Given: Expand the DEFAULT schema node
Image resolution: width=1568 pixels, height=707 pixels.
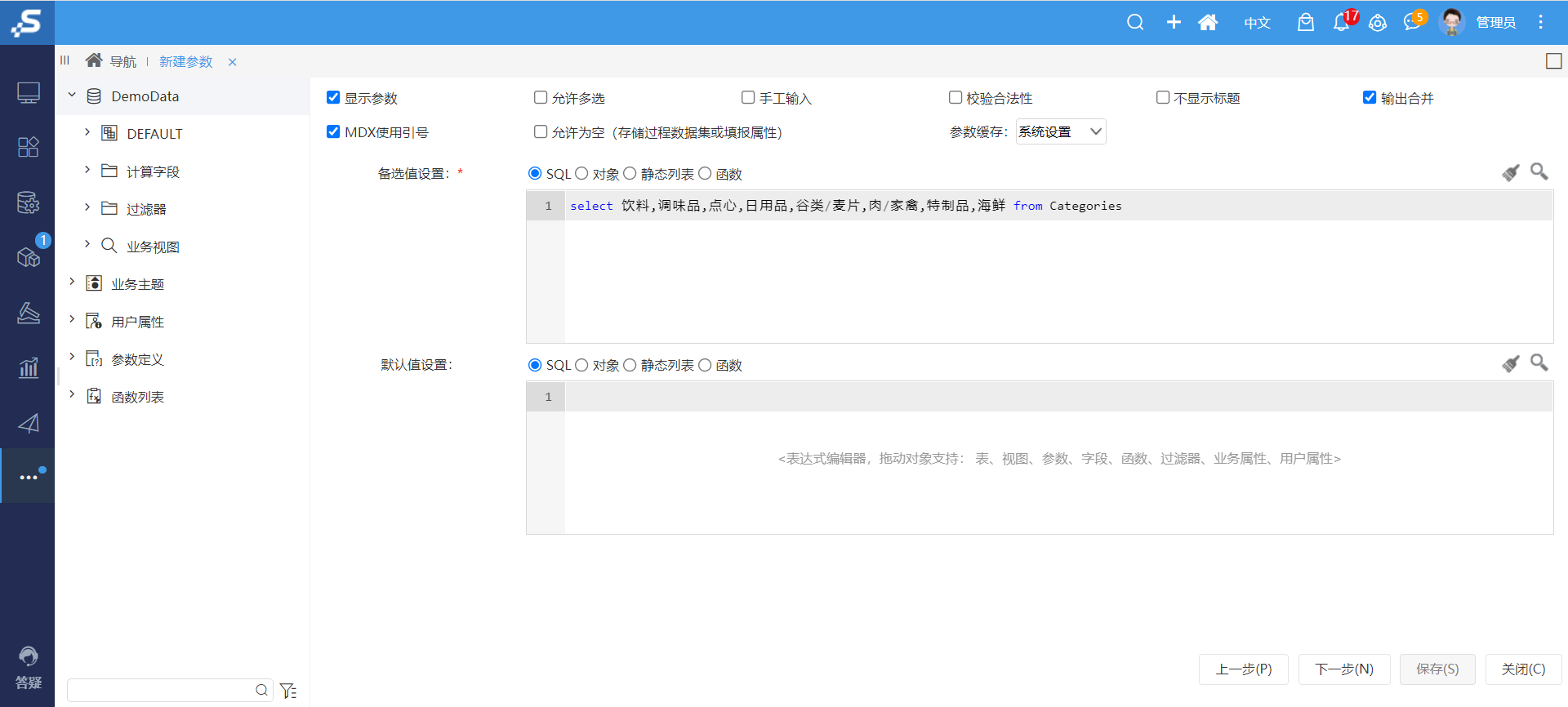Looking at the screenshot, I should 87,131.
